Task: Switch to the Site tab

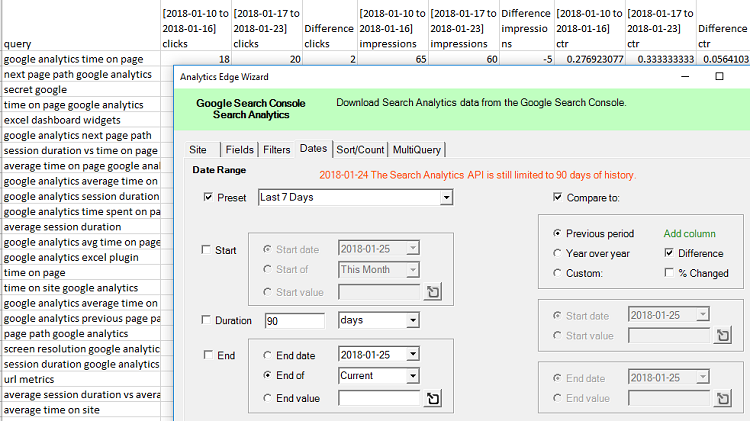Action: coord(198,150)
